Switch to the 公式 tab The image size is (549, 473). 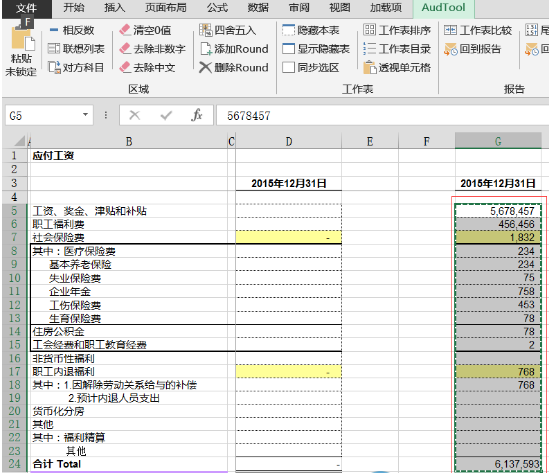(x=217, y=8)
